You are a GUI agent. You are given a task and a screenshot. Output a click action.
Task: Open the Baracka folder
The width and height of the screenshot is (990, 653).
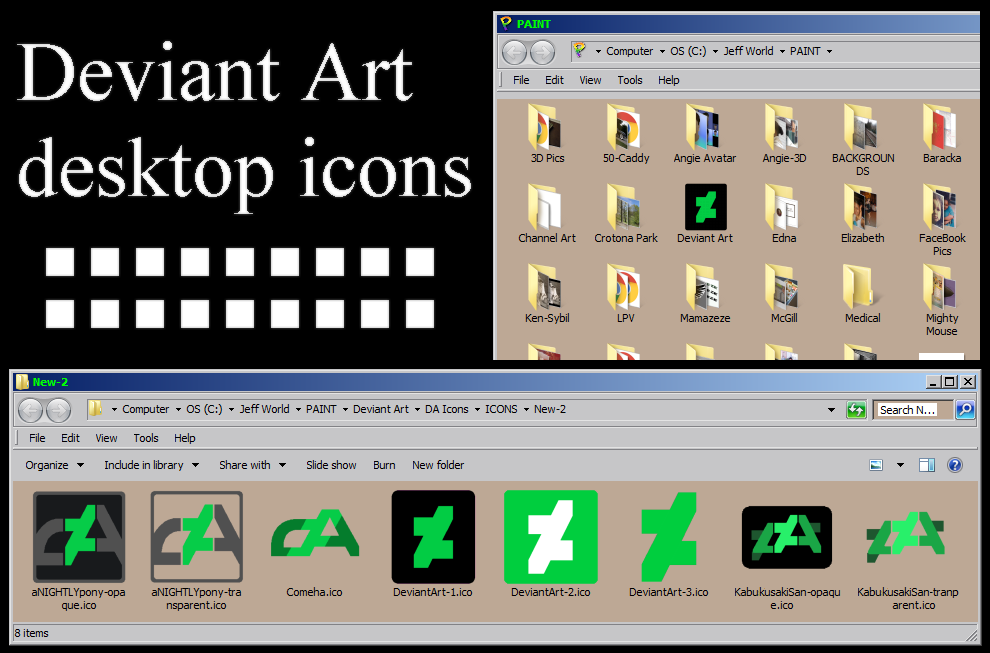coord(942,133)
